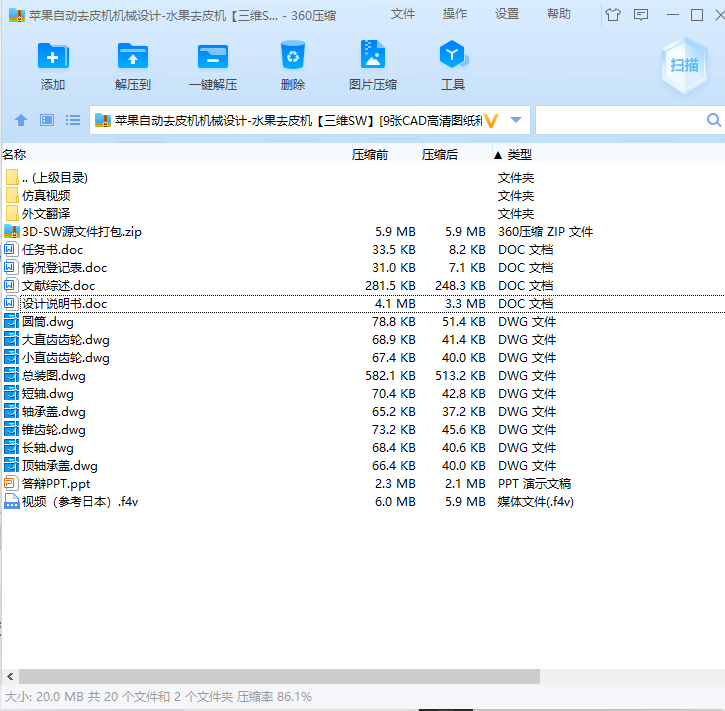
Task: Sort by 名称 column header
Action: point(14,154)
